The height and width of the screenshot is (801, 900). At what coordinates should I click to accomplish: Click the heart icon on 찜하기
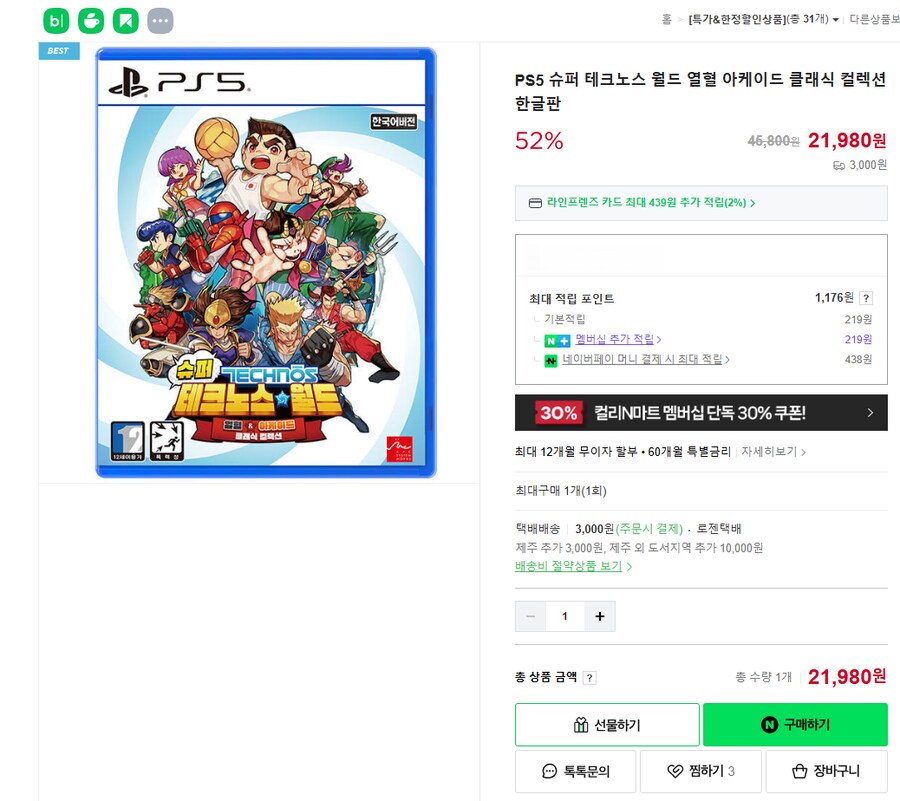click(x=675, y=771)
